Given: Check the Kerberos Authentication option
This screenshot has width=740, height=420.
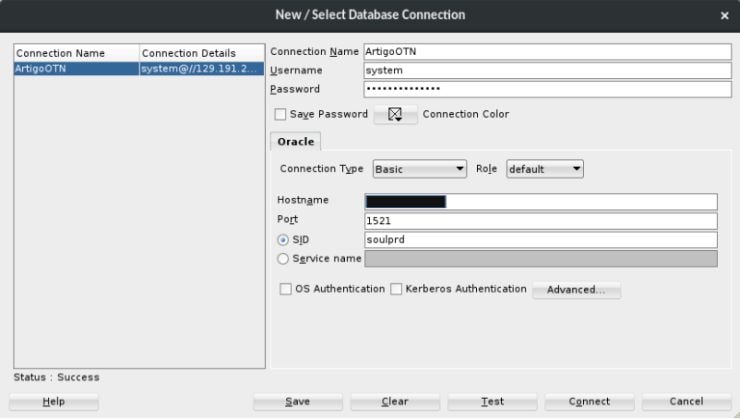Looking at the screenshot, I should (396, 289).
